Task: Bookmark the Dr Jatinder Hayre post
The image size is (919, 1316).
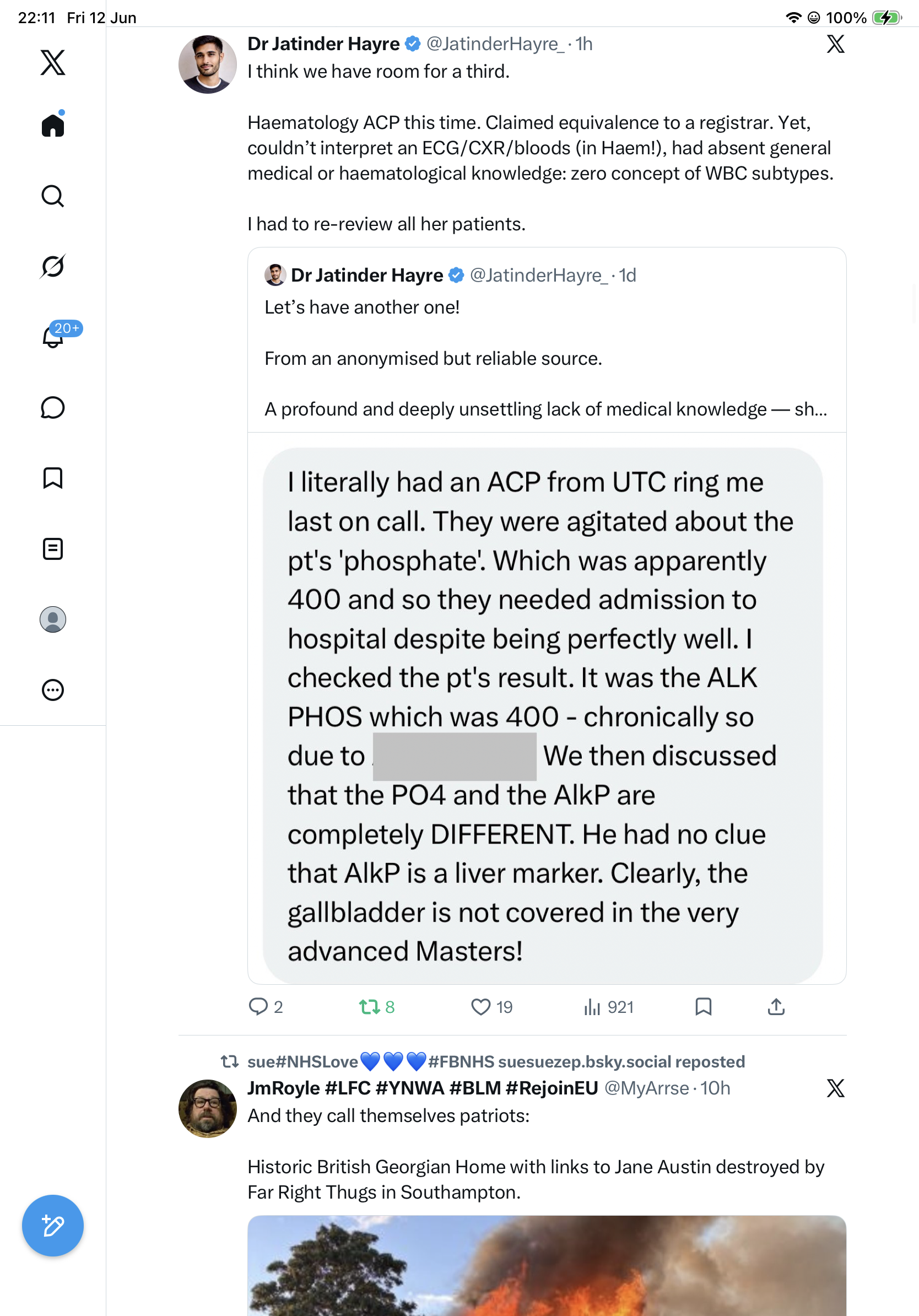Action: coord(703,1007)
